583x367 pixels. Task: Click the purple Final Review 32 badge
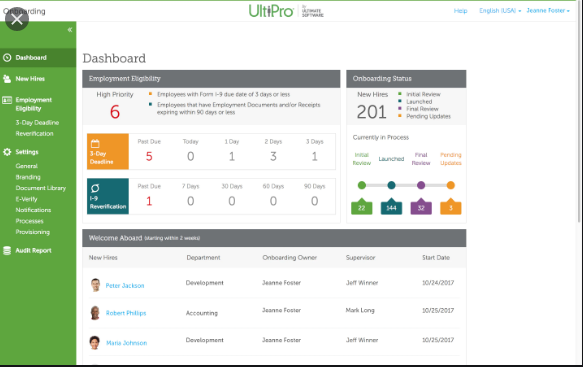pyautogui.click(x=421, y=207)
